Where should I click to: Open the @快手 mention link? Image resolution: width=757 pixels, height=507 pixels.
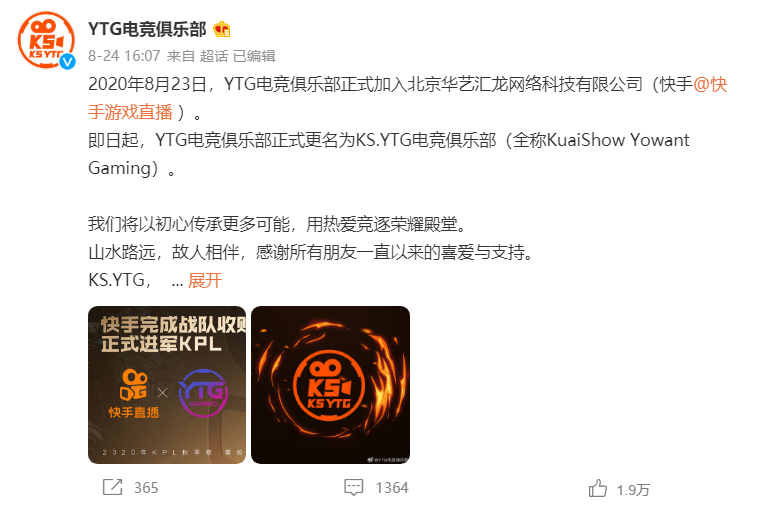tap(710, 84)
